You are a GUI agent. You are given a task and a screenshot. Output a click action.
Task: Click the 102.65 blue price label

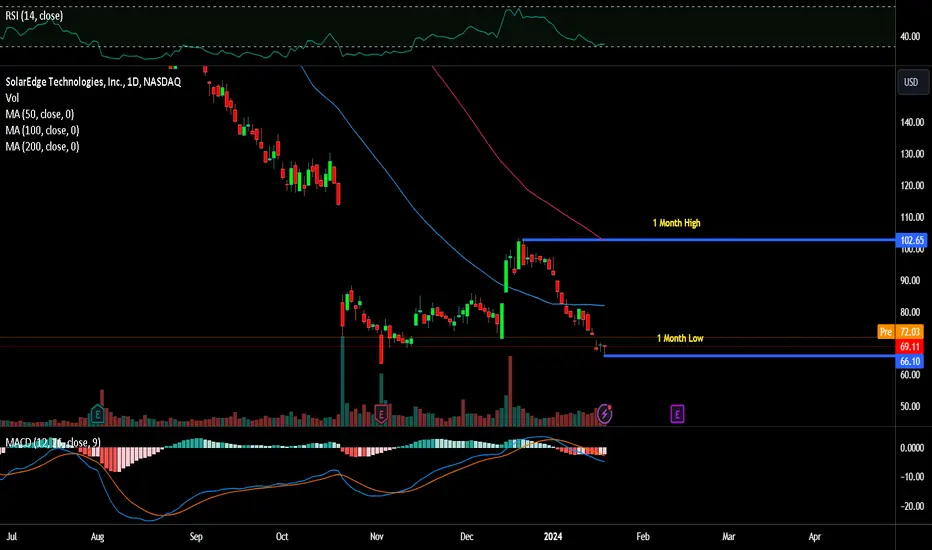click(911, 240)
